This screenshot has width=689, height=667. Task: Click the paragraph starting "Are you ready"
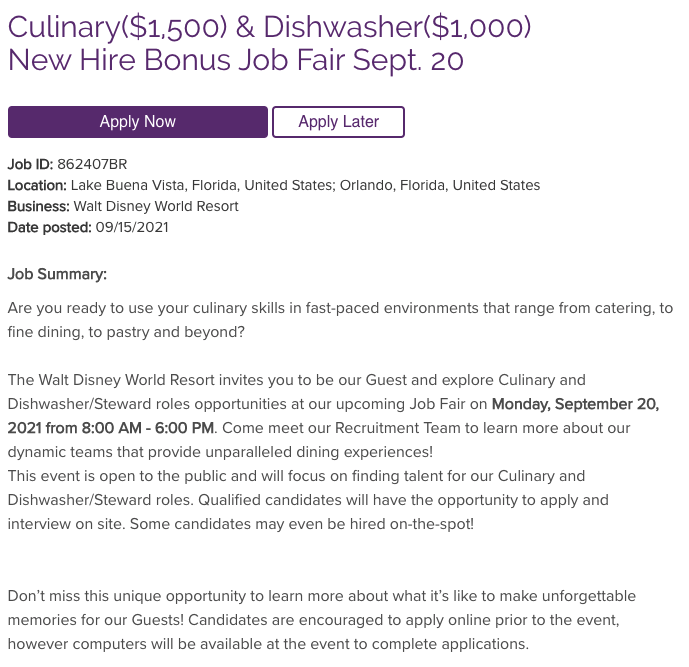(340, 309)
